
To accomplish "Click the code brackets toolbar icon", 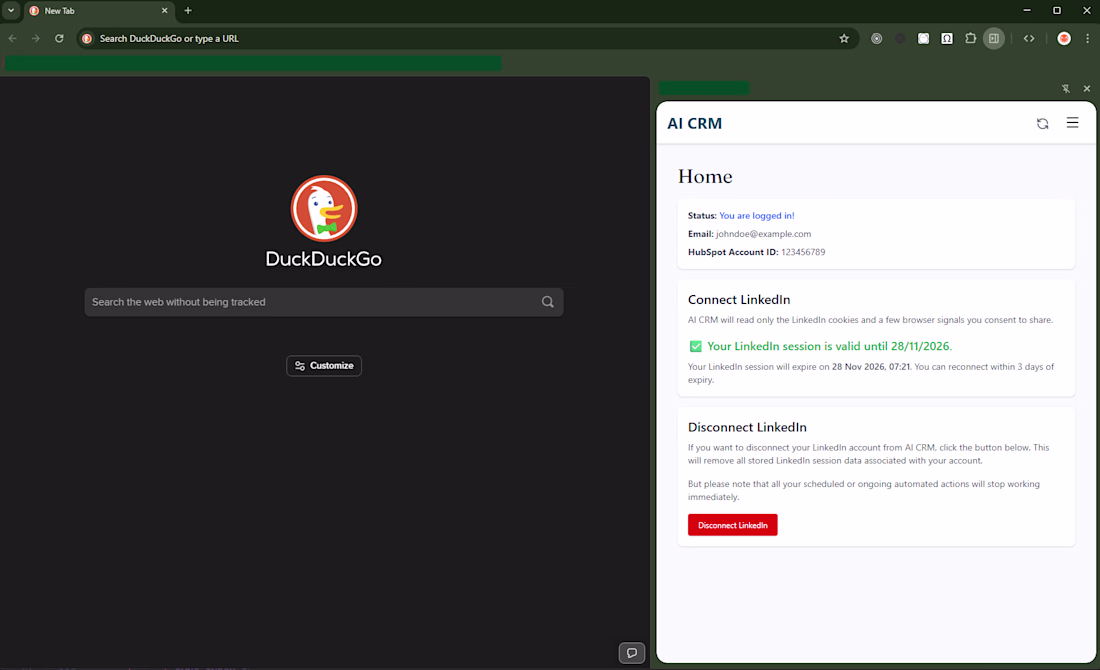I will (x=1028, y=39).
